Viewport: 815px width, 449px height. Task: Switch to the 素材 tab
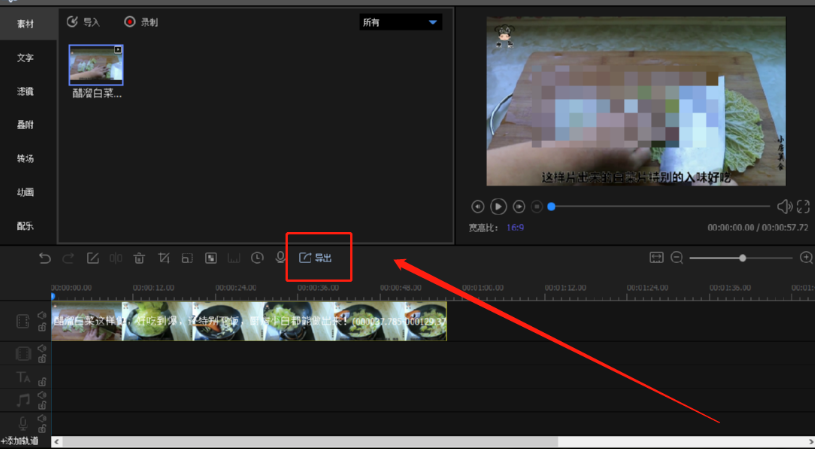click(25, 24)
